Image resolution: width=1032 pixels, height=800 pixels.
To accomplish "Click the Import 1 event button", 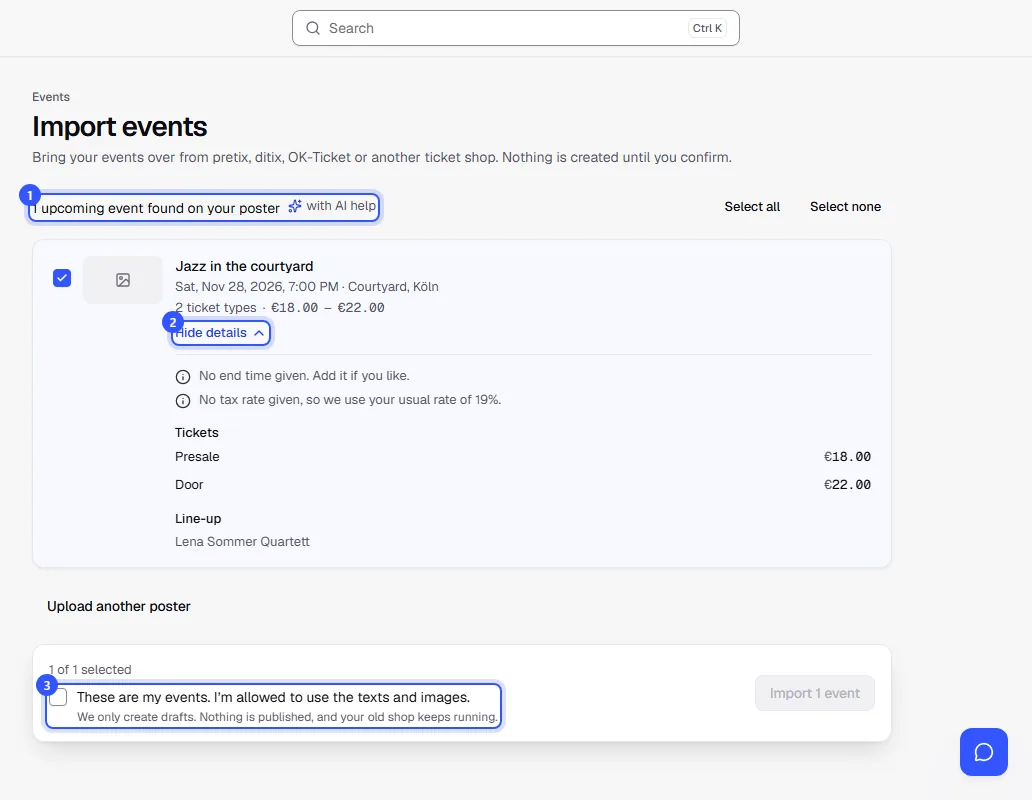I will (814, 693).
